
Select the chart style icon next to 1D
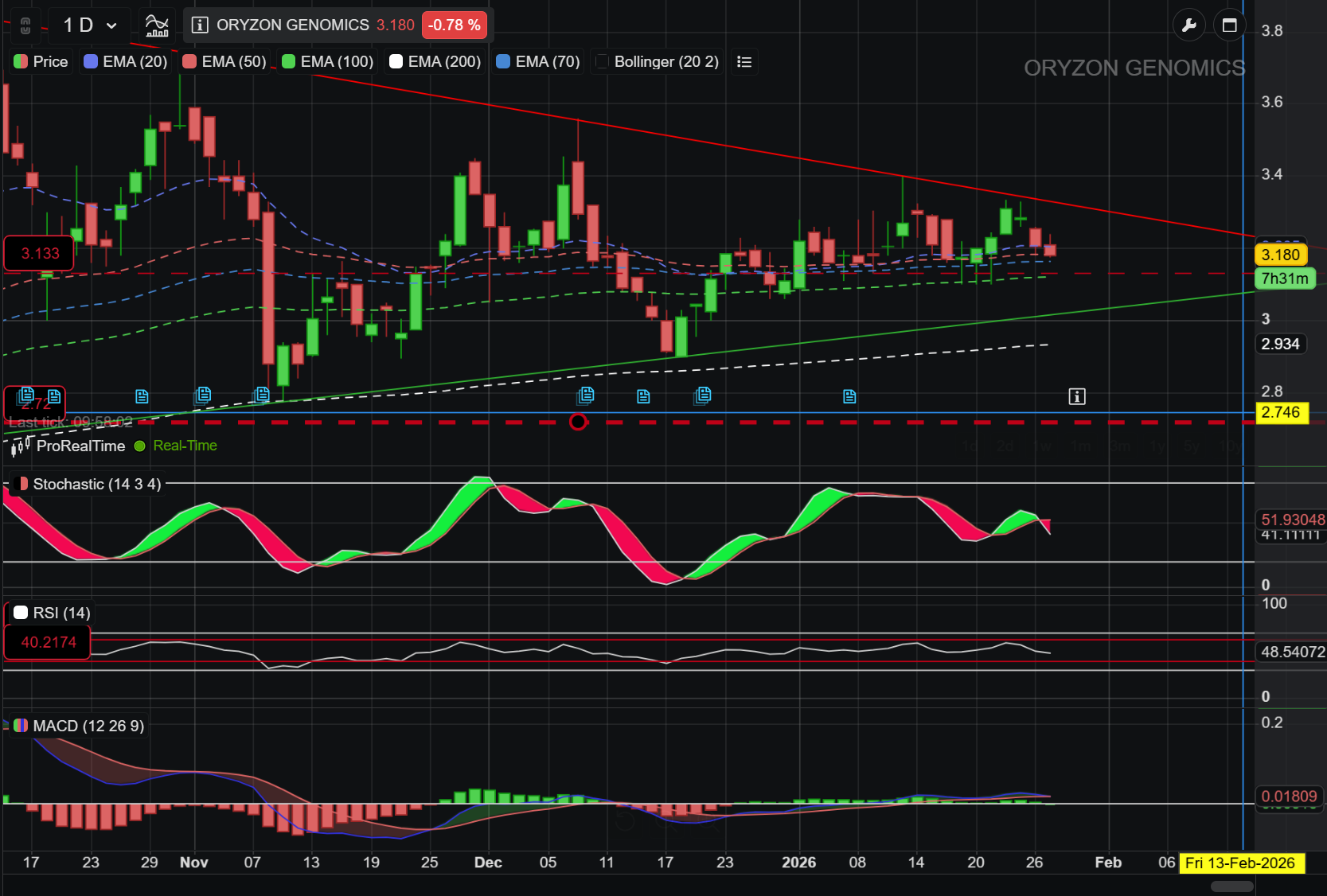(156, 25)
